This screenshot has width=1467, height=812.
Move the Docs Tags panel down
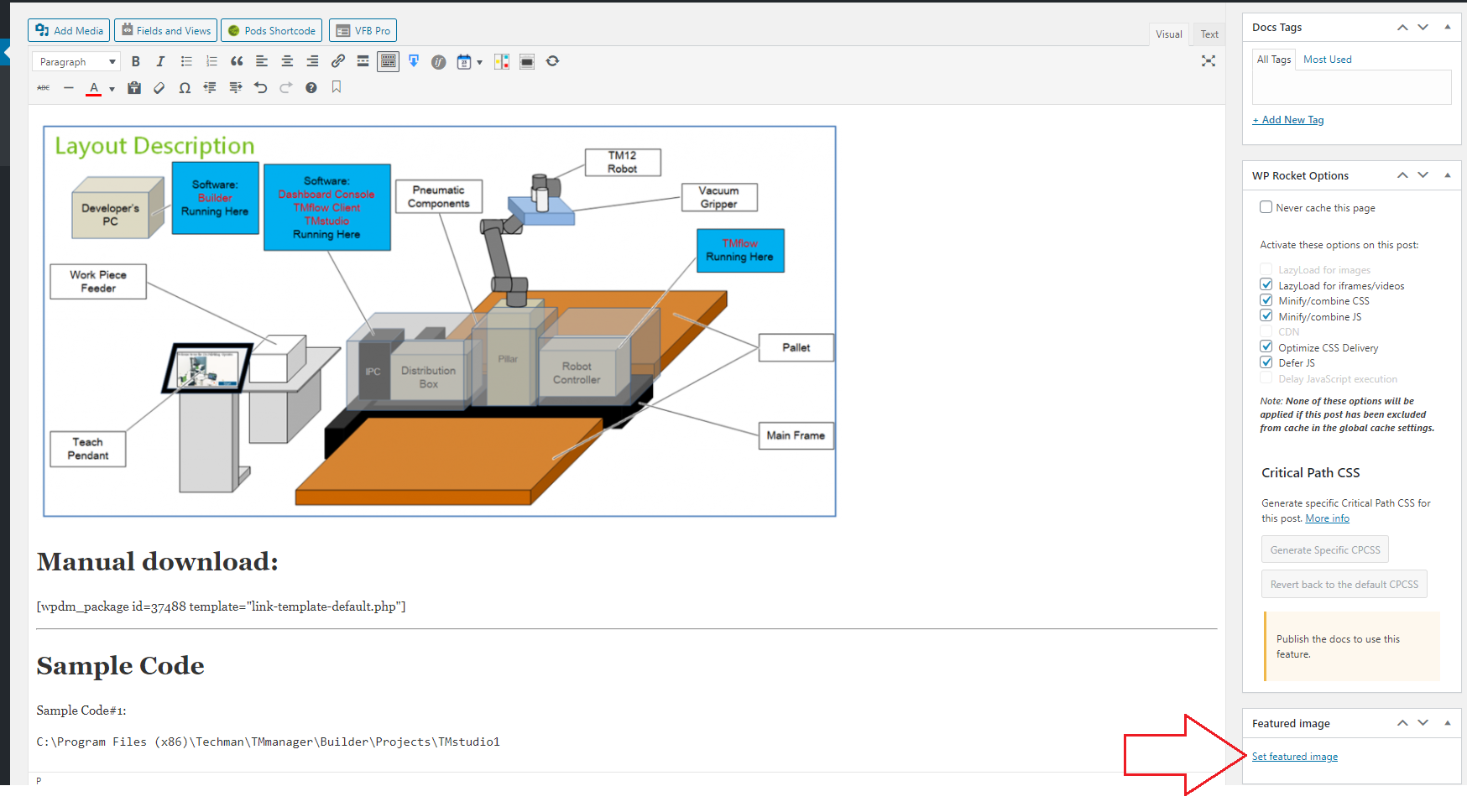pos(1423,27)
